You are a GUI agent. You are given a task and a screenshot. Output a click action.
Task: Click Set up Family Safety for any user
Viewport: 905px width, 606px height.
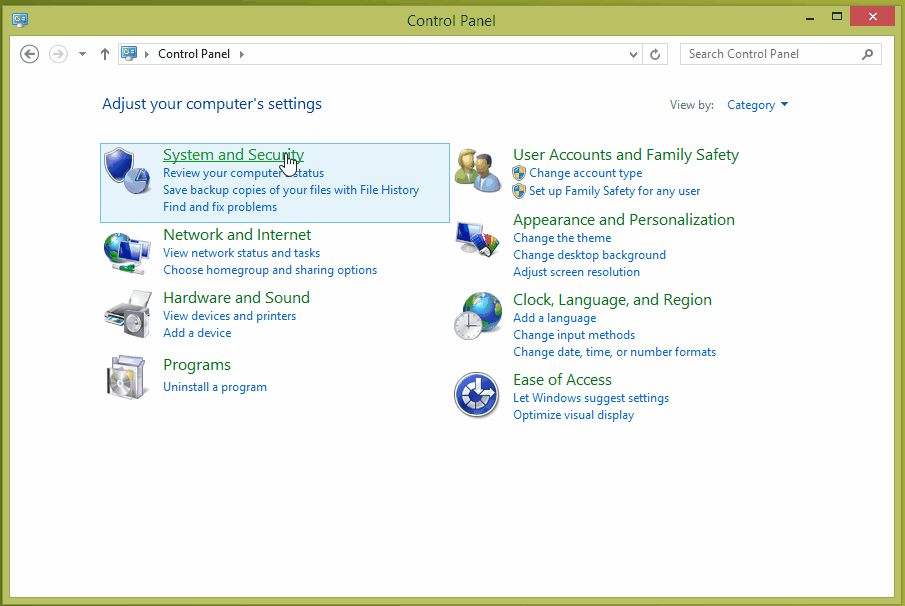coord(614,190)
